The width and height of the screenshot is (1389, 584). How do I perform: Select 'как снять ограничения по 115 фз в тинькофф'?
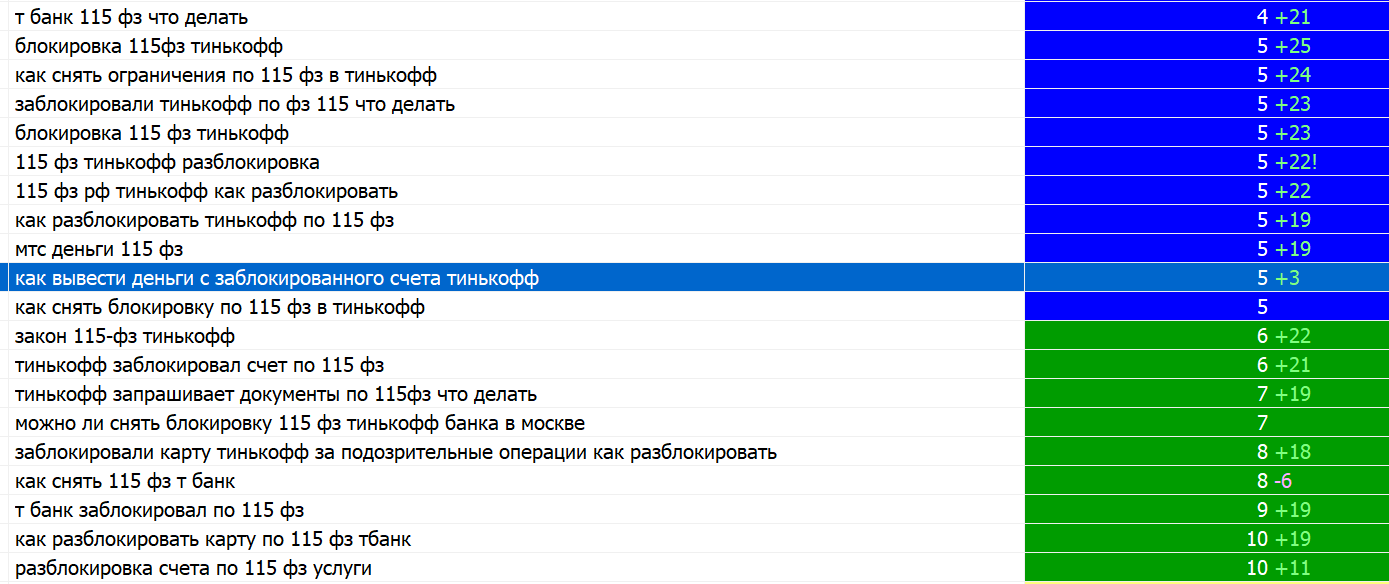226,75
